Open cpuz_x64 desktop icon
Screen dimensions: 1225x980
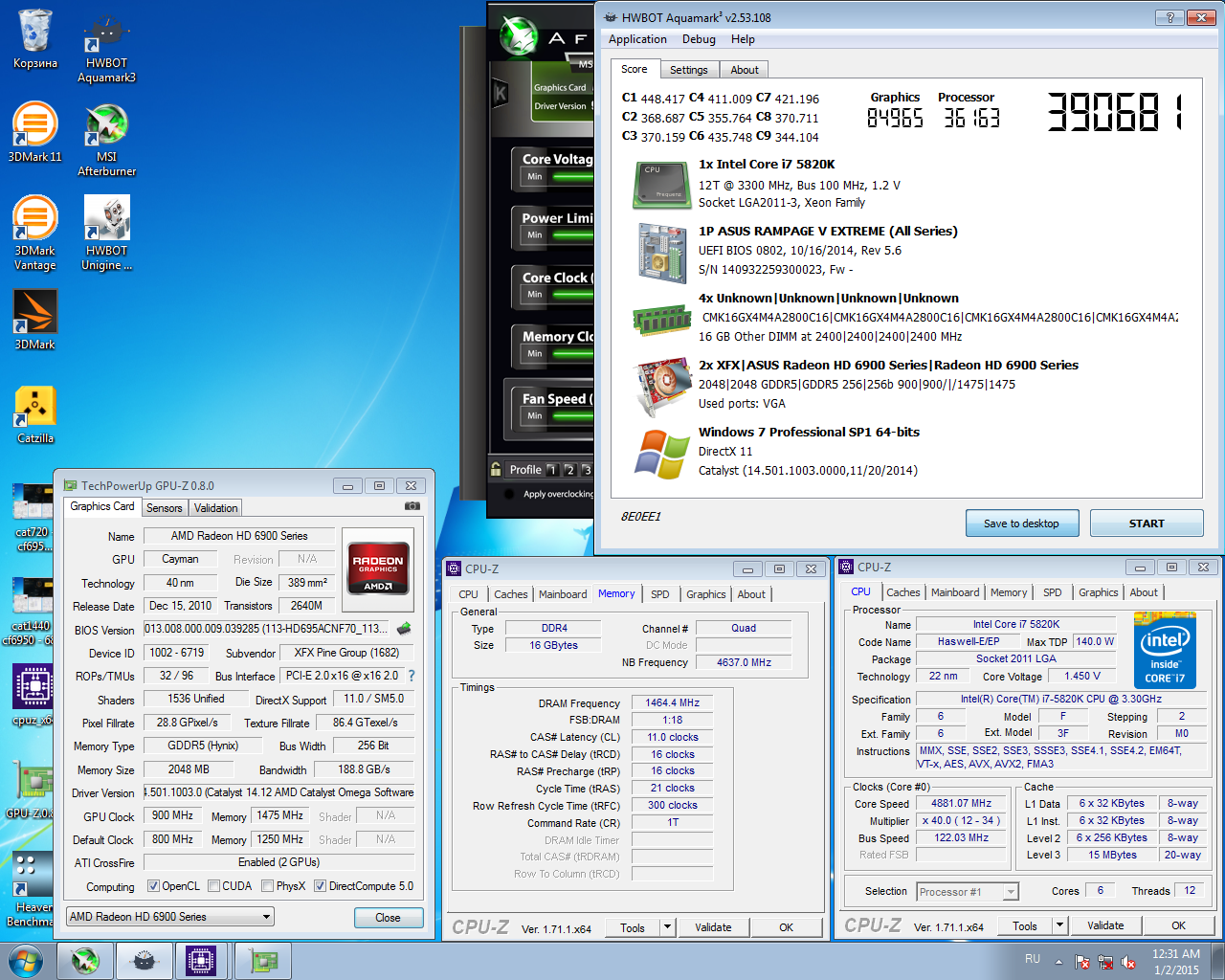coord(32,696)
